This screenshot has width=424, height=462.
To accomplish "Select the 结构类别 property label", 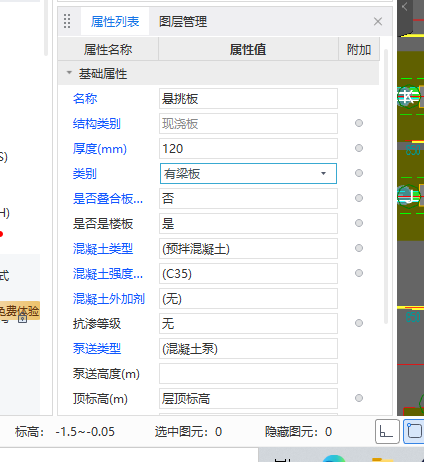I will point(97,124).
